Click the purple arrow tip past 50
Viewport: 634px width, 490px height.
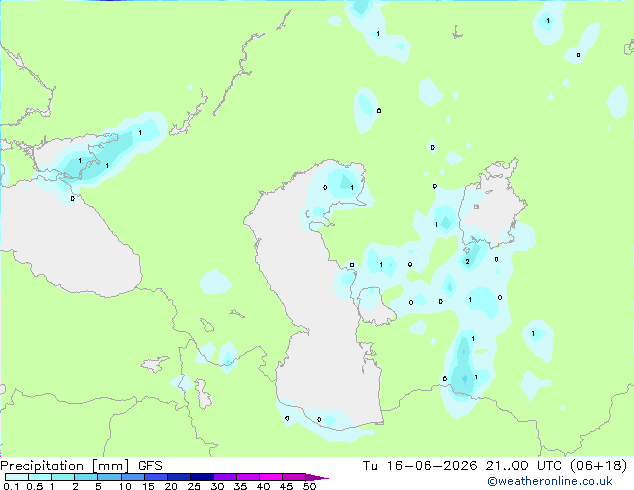[x=317, y=477]
